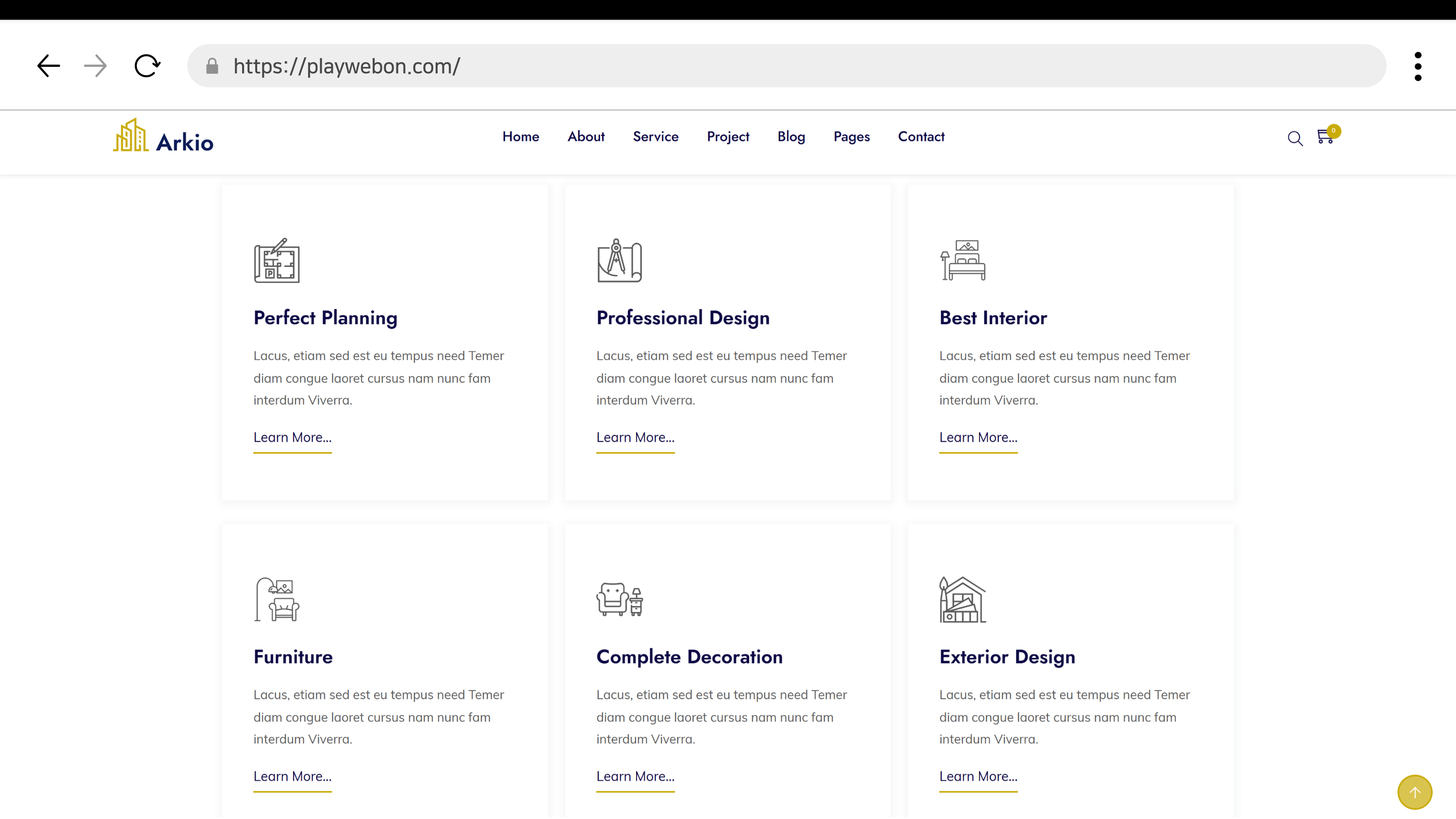
Task: Click the scroll-to-top arrow button
Action: pos(1414,792)
